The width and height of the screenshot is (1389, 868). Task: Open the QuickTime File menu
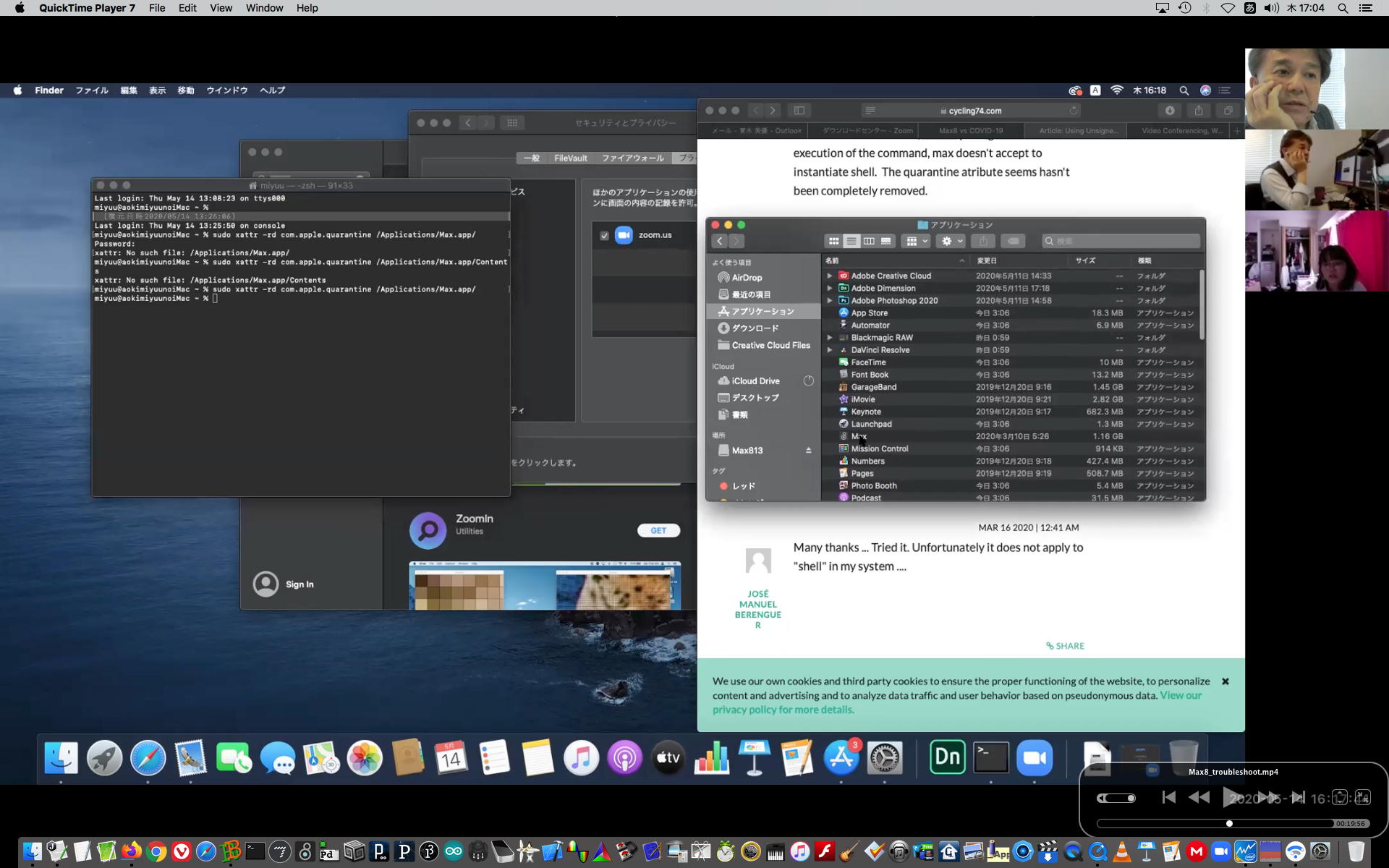[156, 8]
